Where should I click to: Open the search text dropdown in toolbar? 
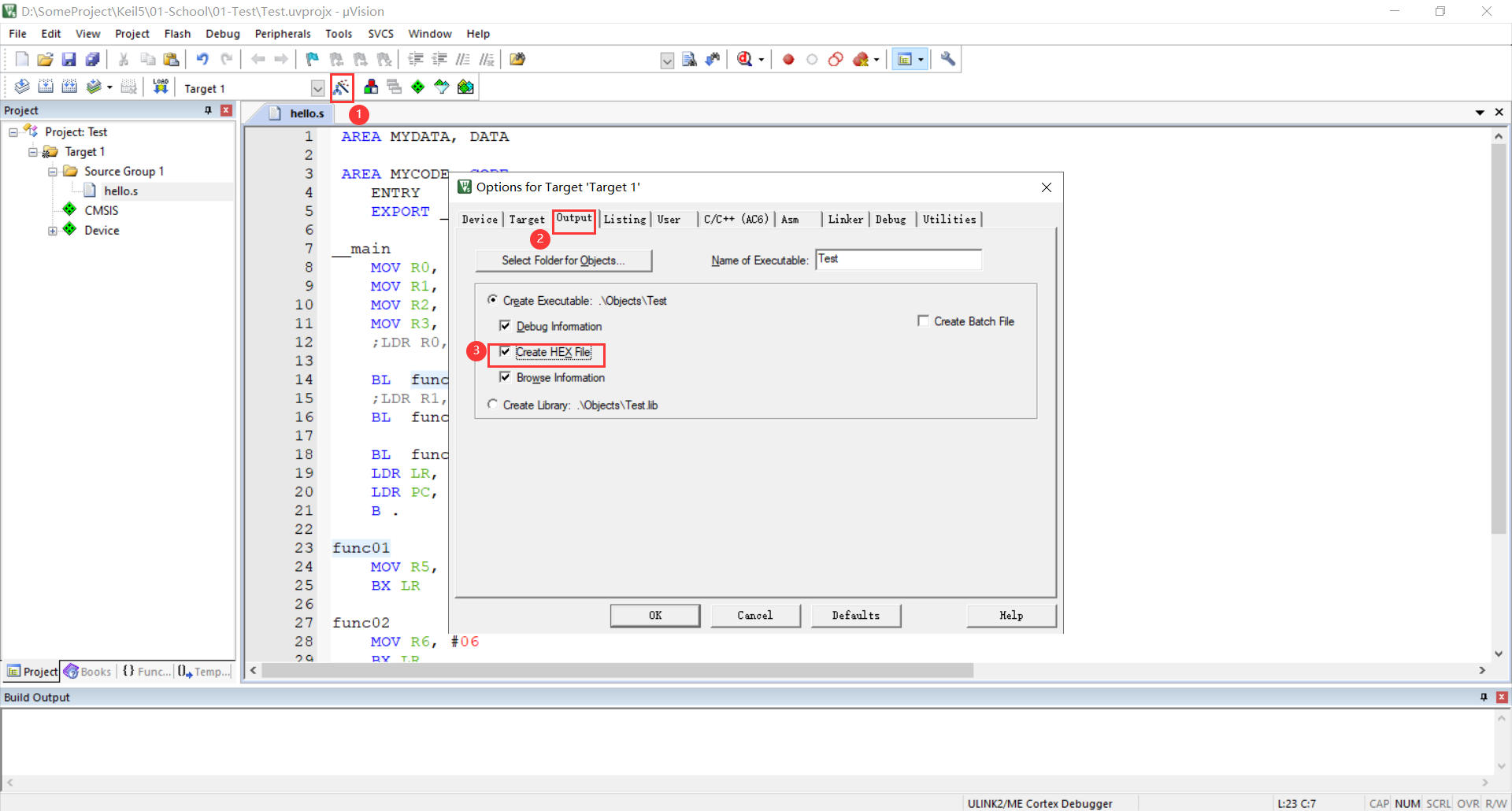coord(667,61)
